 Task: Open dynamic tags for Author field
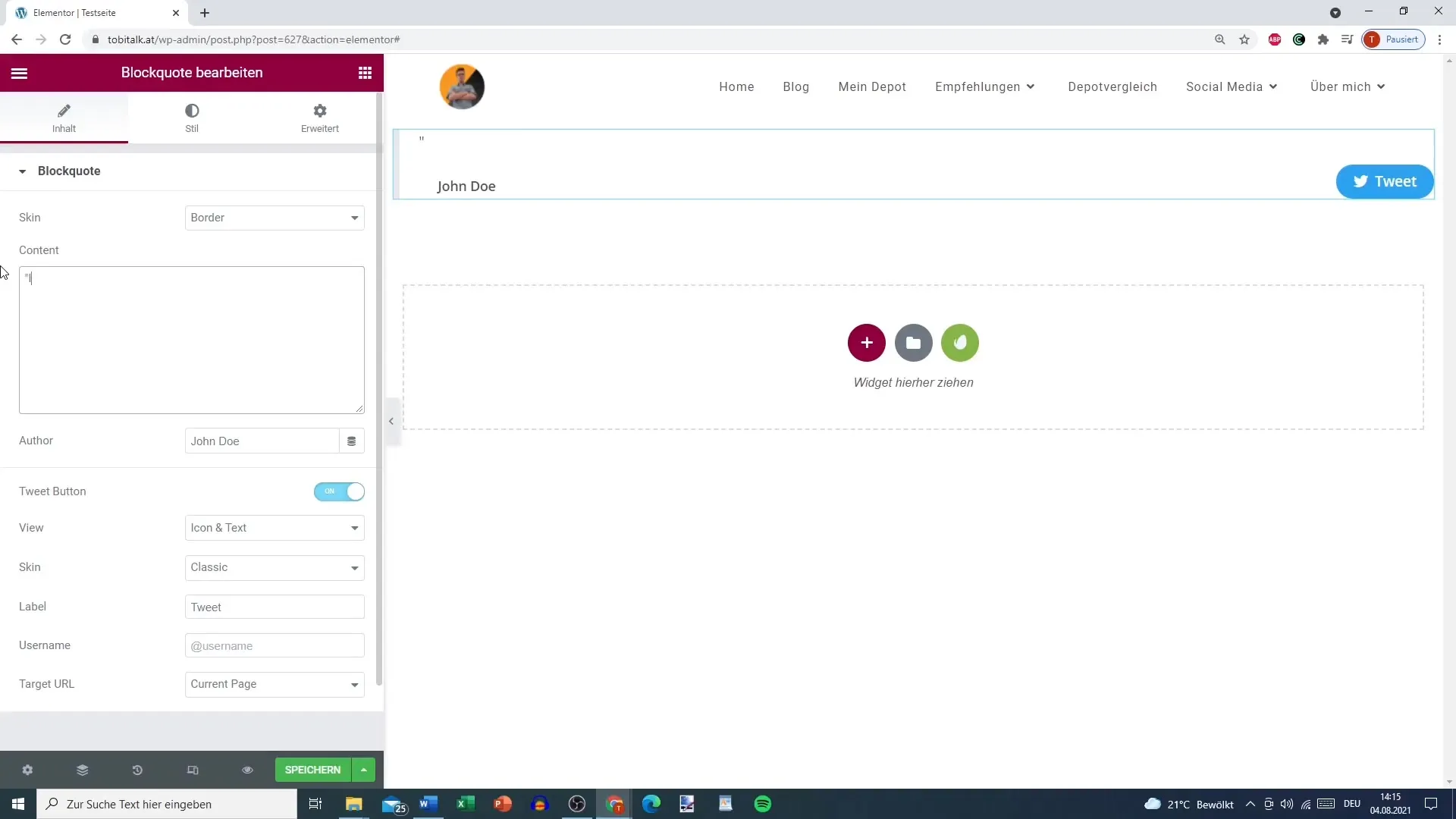tap(352, 441)
